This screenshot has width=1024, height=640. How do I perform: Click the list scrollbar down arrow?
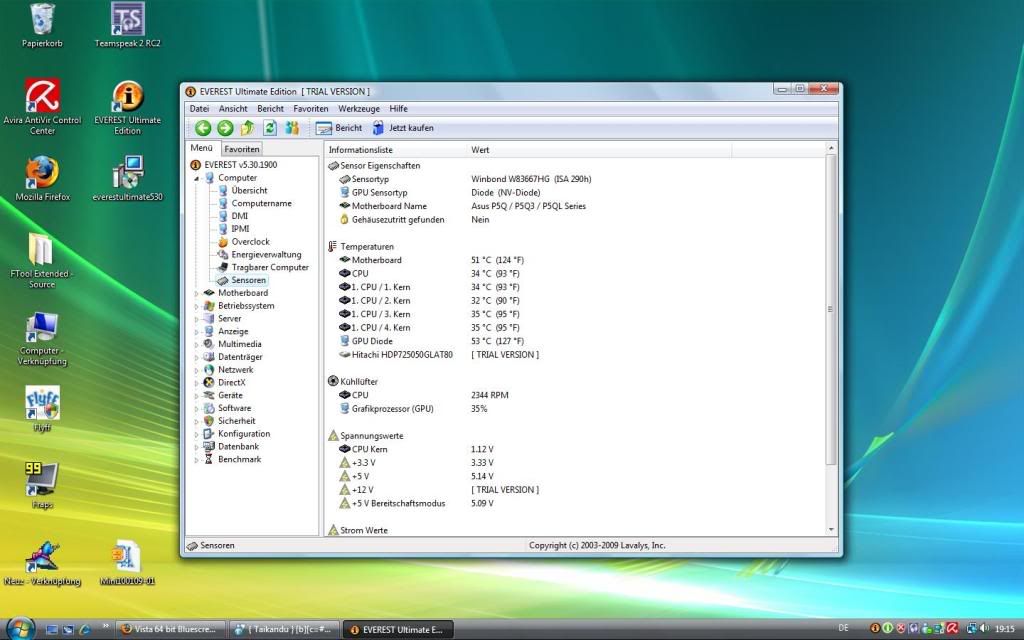tap(831, 530)
